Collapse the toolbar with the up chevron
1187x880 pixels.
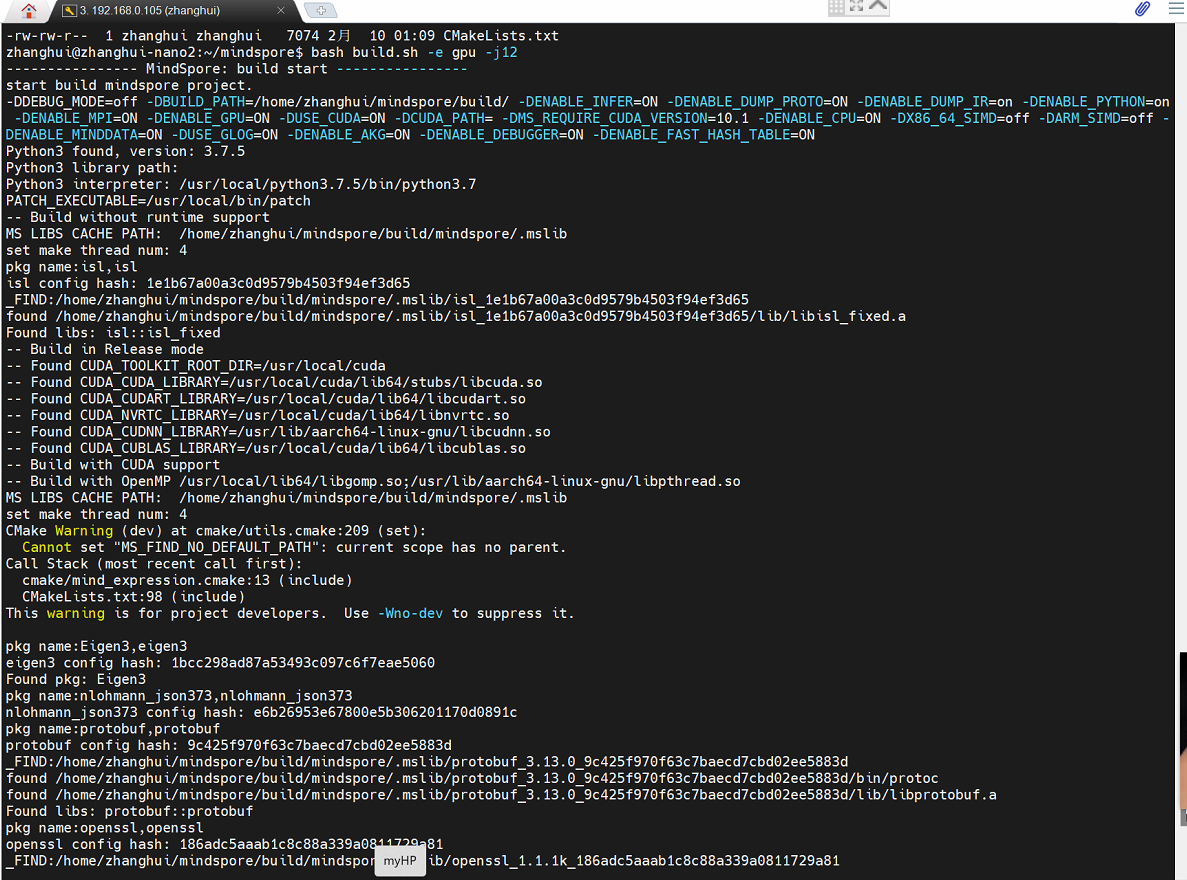click(878, 6)
